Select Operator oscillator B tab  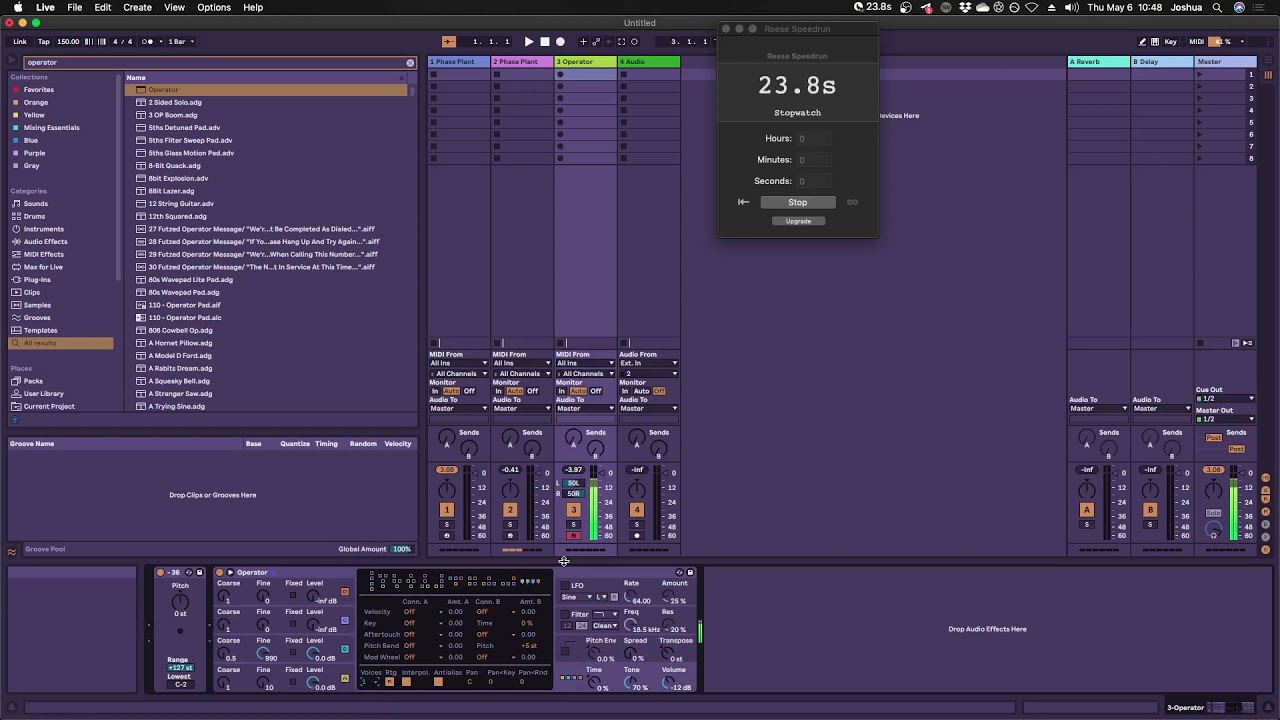point(345,650)
